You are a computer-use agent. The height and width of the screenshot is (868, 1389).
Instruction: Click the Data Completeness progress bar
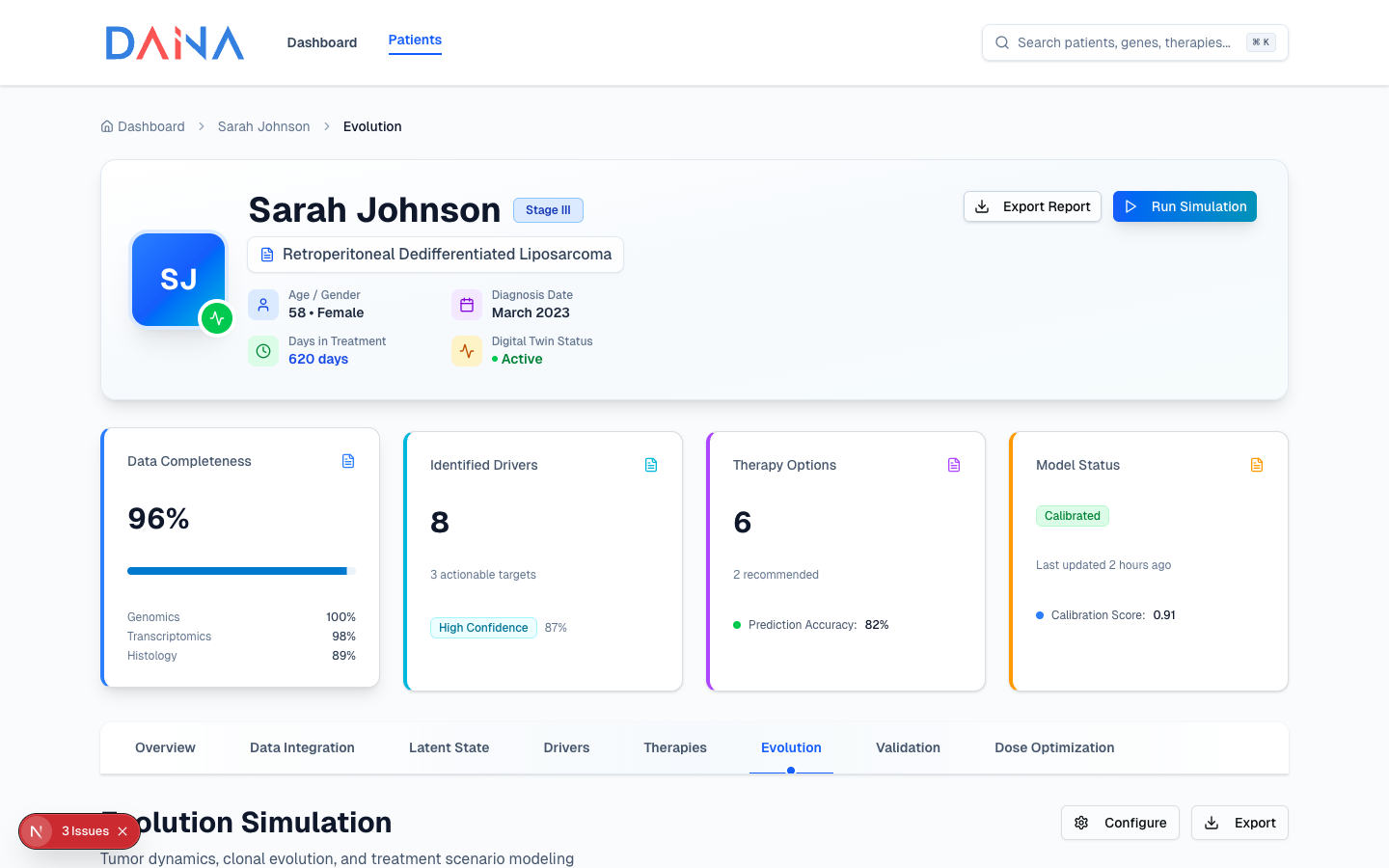[241, 571]
